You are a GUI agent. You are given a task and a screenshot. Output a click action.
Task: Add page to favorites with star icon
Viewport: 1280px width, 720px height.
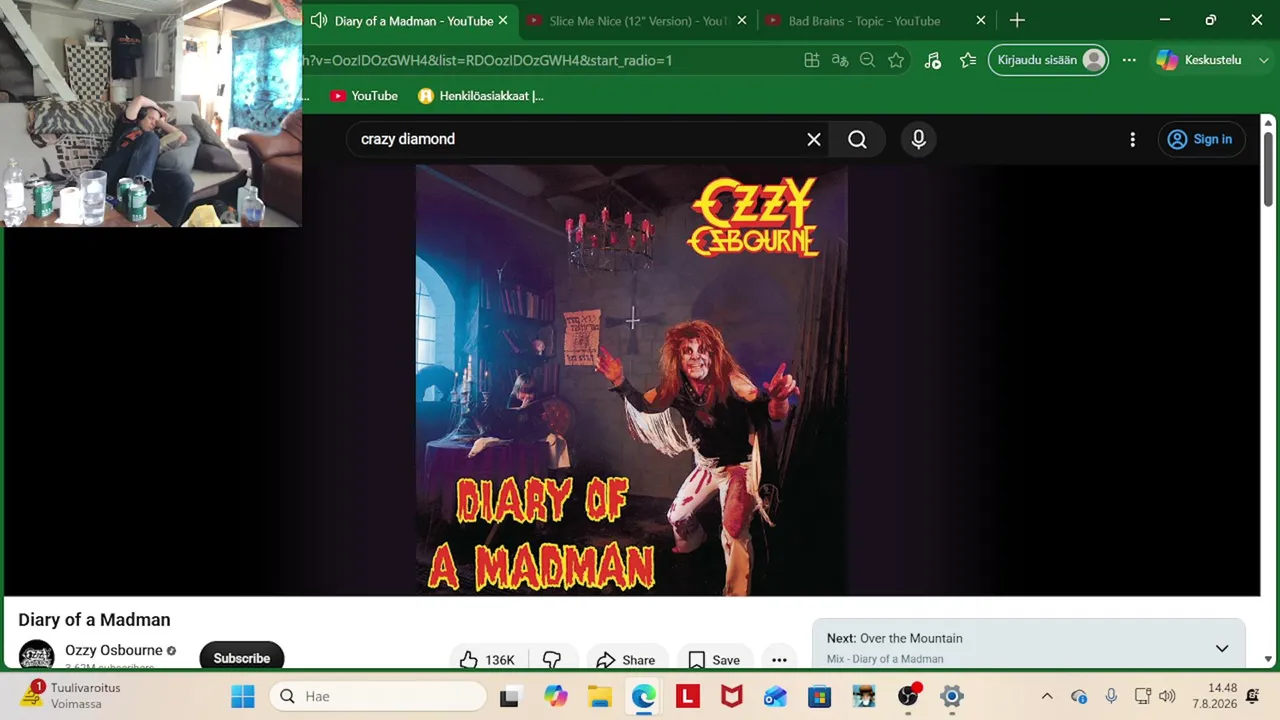pos(896,60)
